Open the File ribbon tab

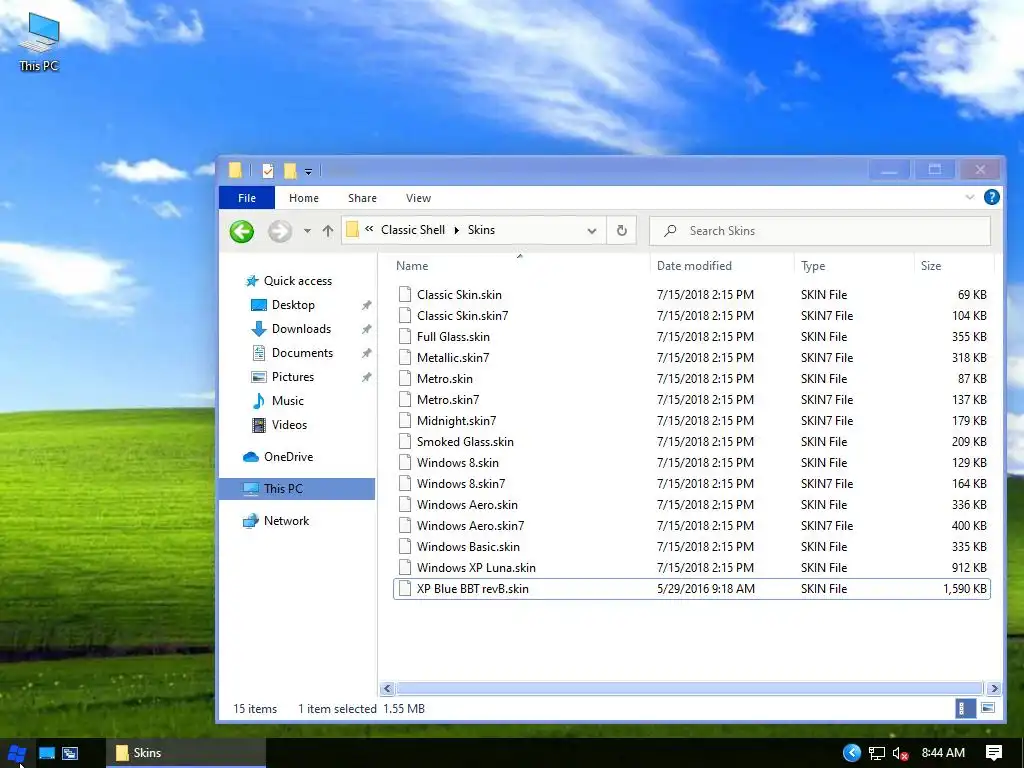tap(247, 198)
